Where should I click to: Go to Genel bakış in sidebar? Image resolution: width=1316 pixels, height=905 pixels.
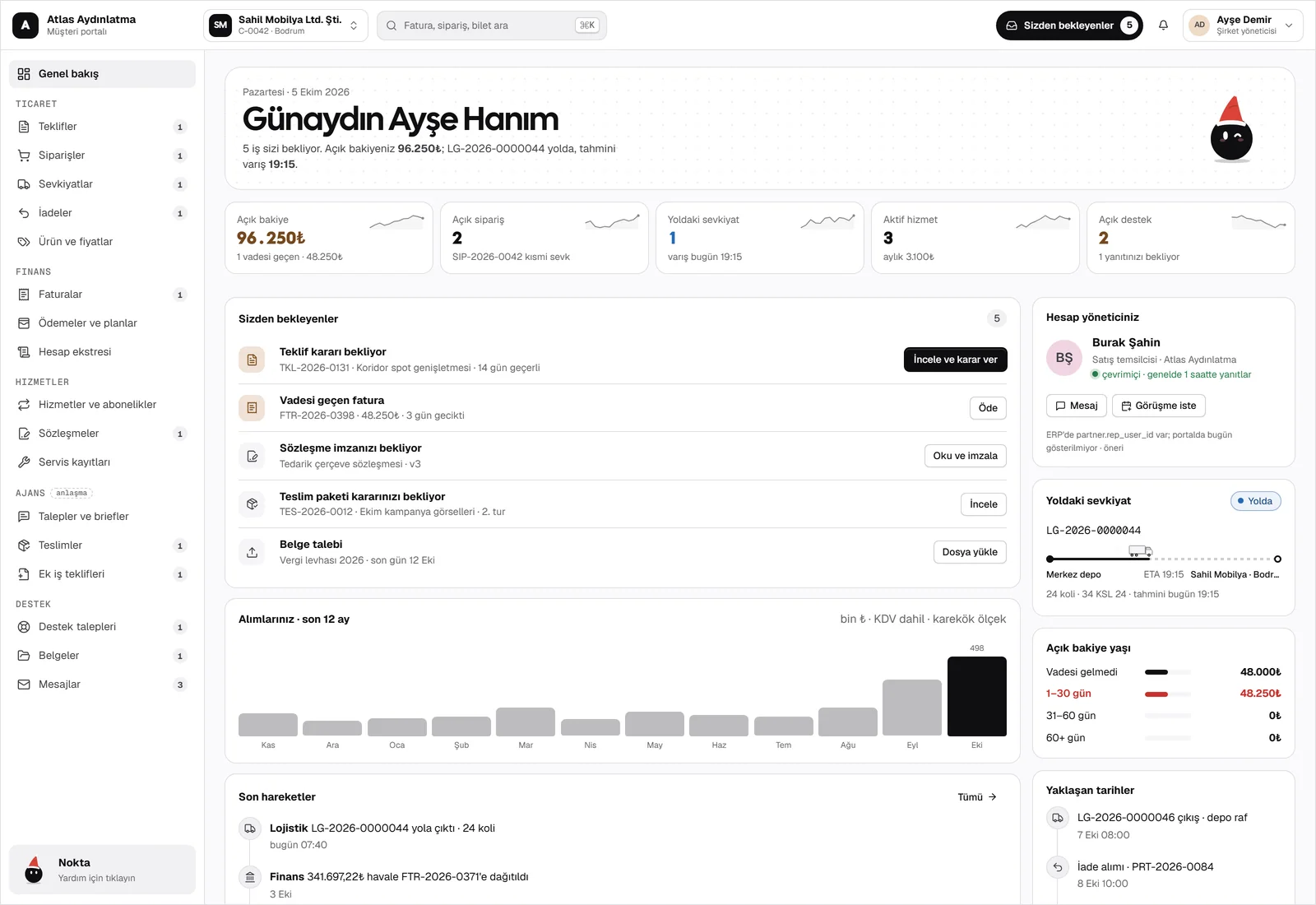tap(103, 74)
